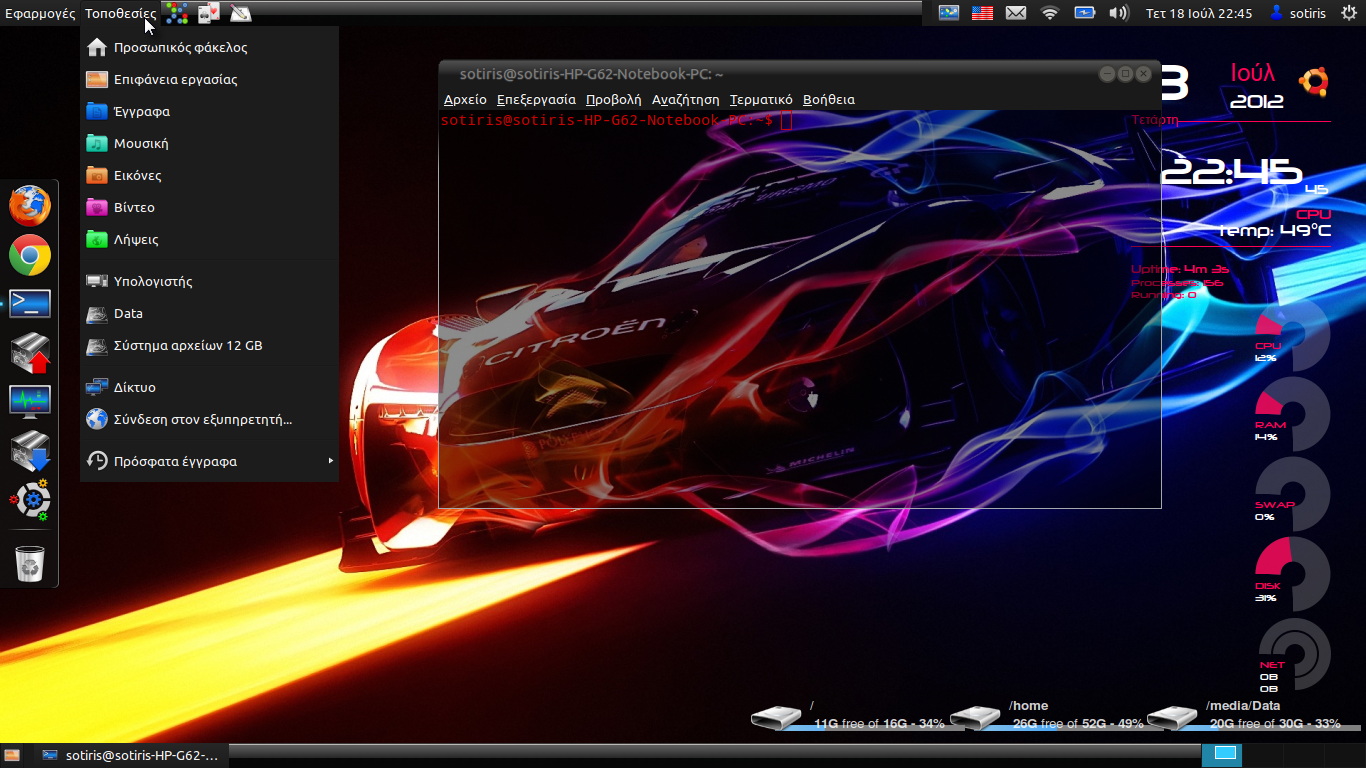Image resolution: width=1366 pixels, height=768 pixels.
Task: Open the mail envelope indicator
Action: [x=1016, y=13]
